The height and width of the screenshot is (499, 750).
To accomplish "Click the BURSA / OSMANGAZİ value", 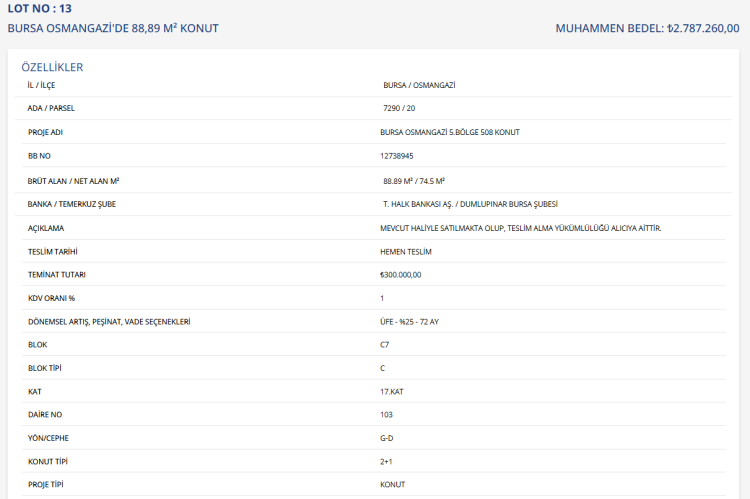I will [x=419, y=85].
